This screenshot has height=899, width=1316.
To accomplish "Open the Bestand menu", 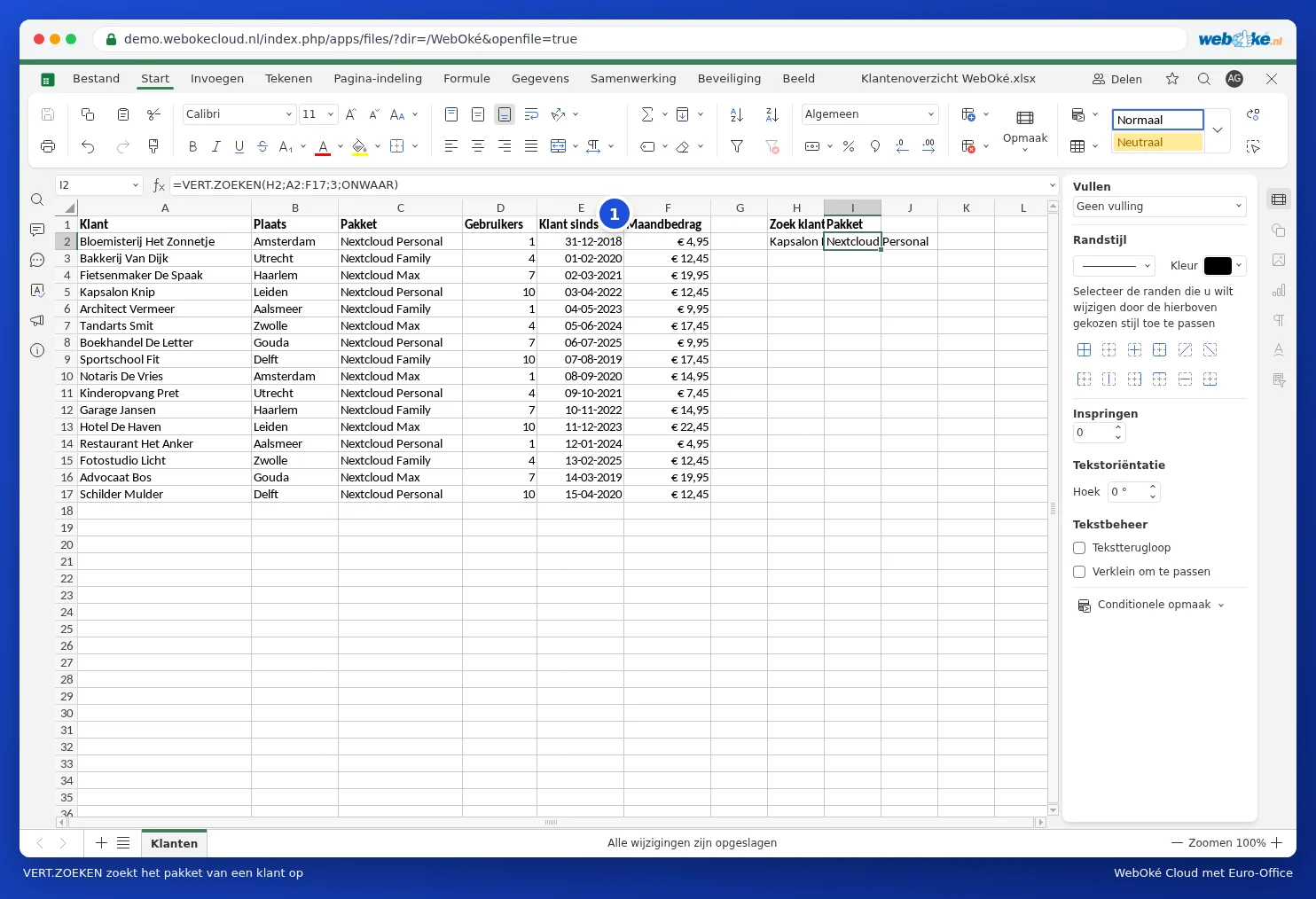I will tap(96, 79).
